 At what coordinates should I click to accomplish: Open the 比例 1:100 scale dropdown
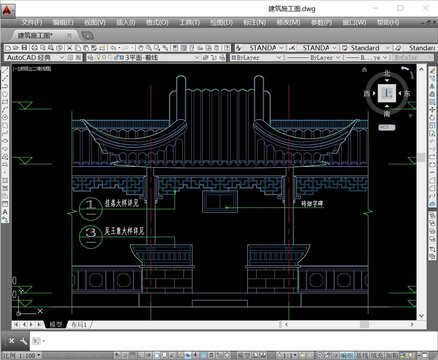[21, 356]
